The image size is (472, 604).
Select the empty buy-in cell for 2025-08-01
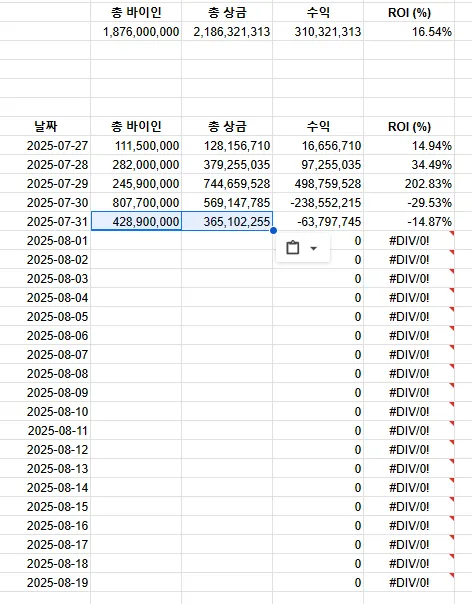(x=136, y=241)
